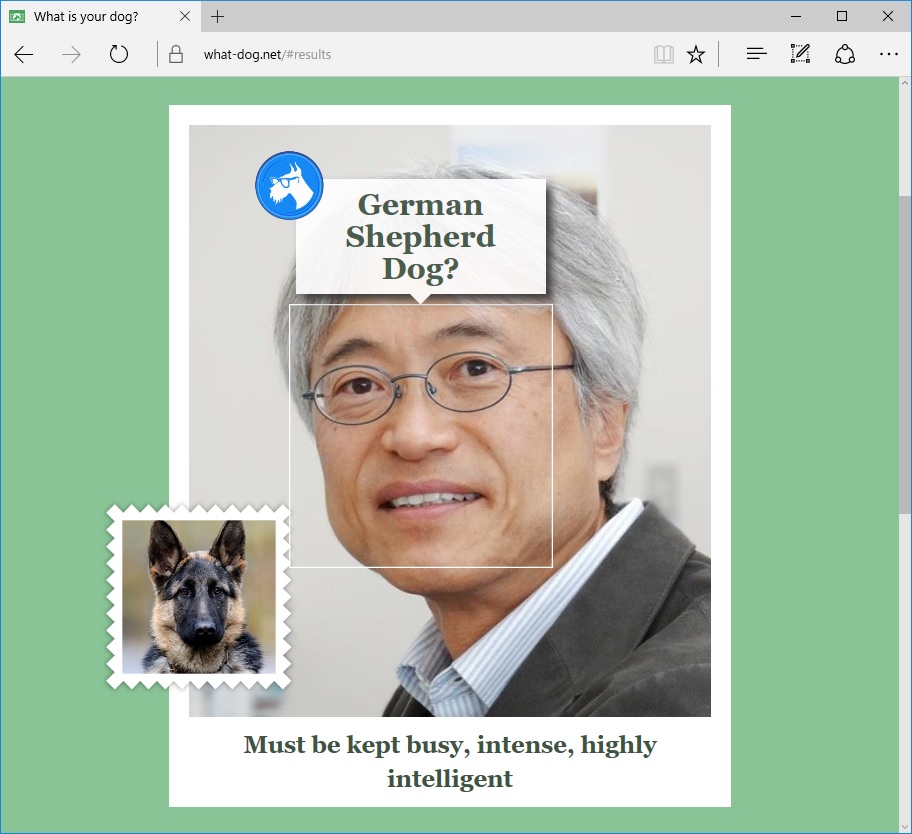Screen dimensions: 912x834
Task: Maximize the browser window
Action: coord(842,16)
